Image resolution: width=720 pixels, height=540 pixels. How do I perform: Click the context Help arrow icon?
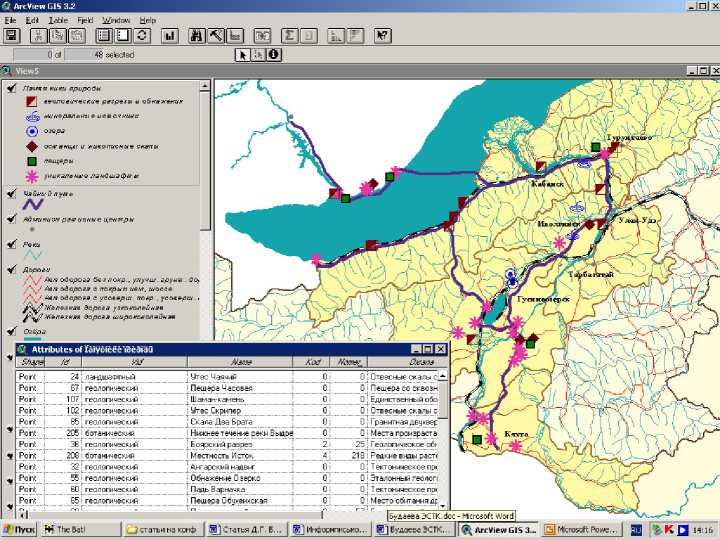(382, 35)
